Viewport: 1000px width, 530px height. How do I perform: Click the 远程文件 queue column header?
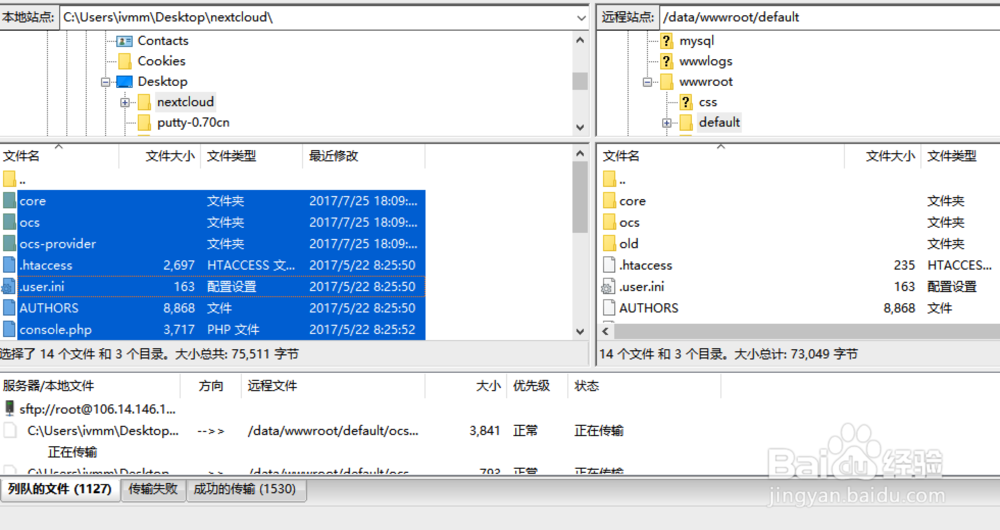(x=272, y=386)
